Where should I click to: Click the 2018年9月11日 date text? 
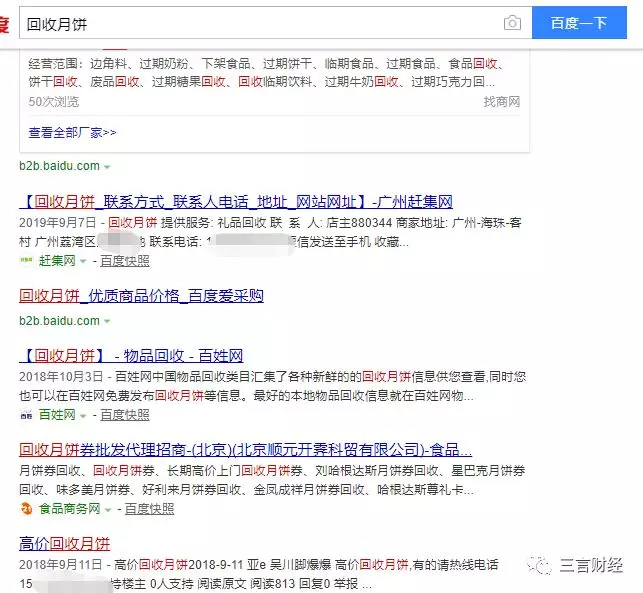[60, 564]
